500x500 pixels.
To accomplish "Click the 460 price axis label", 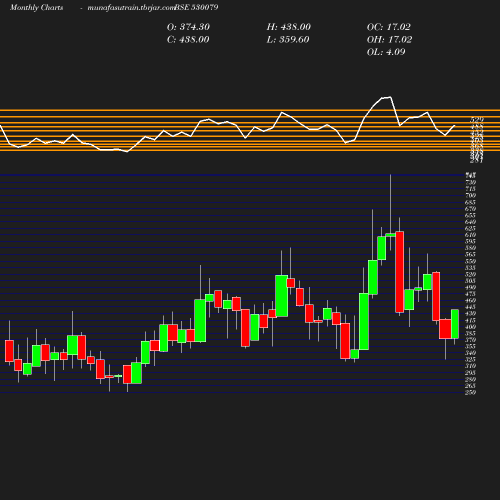I will click(x=471, y=300).
